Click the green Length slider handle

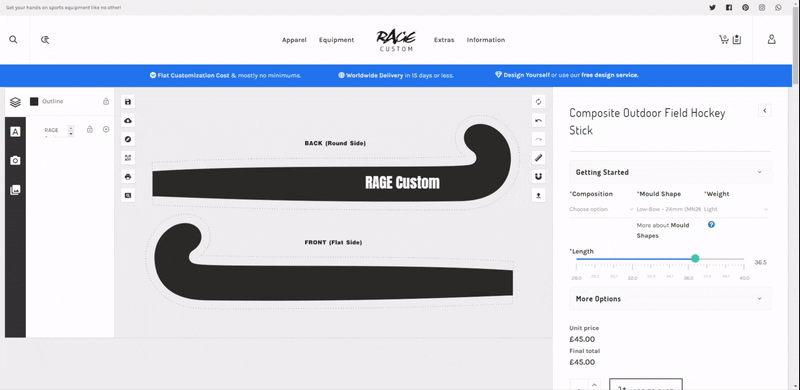695,259
